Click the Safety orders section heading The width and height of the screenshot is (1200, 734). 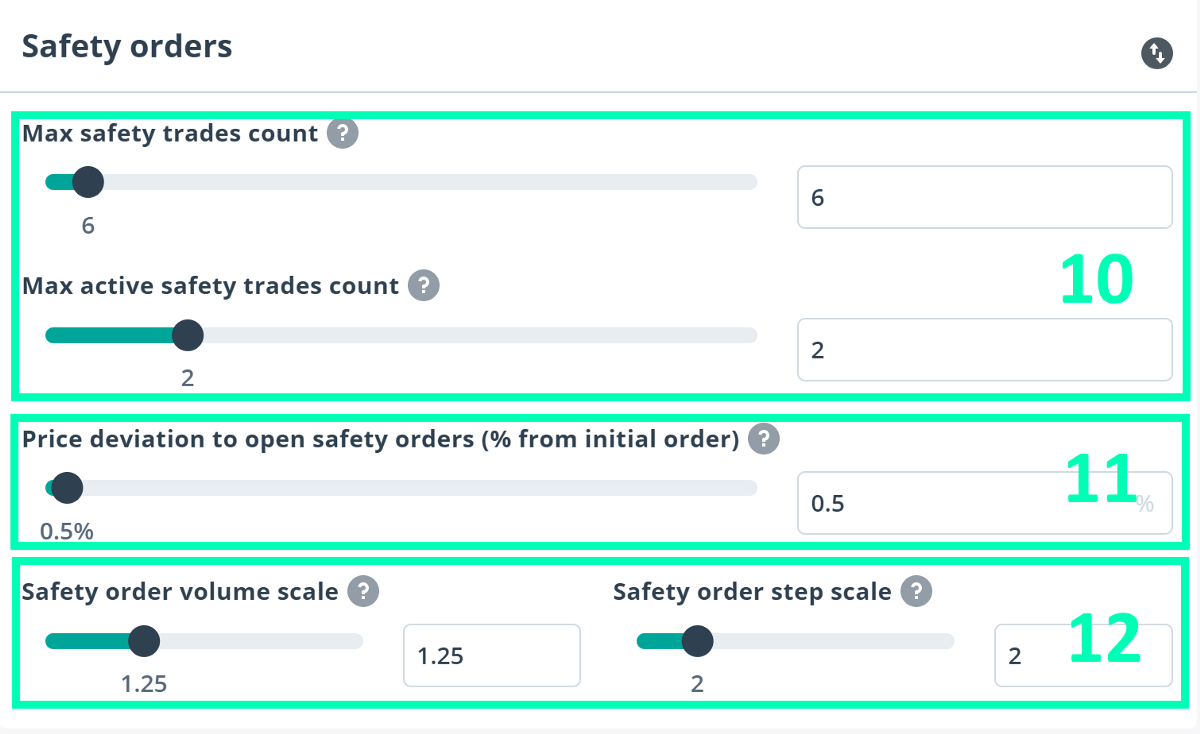tap(127, 46)
